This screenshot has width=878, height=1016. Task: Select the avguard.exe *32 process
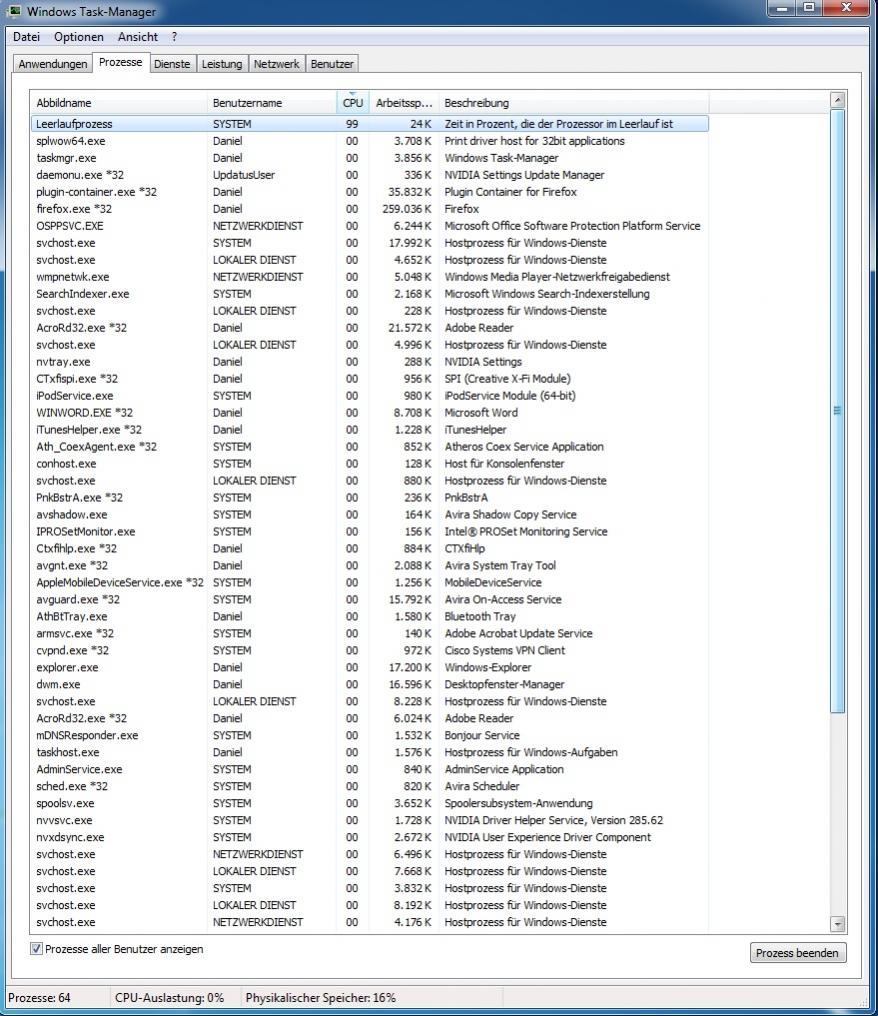[x=369, y=599]
